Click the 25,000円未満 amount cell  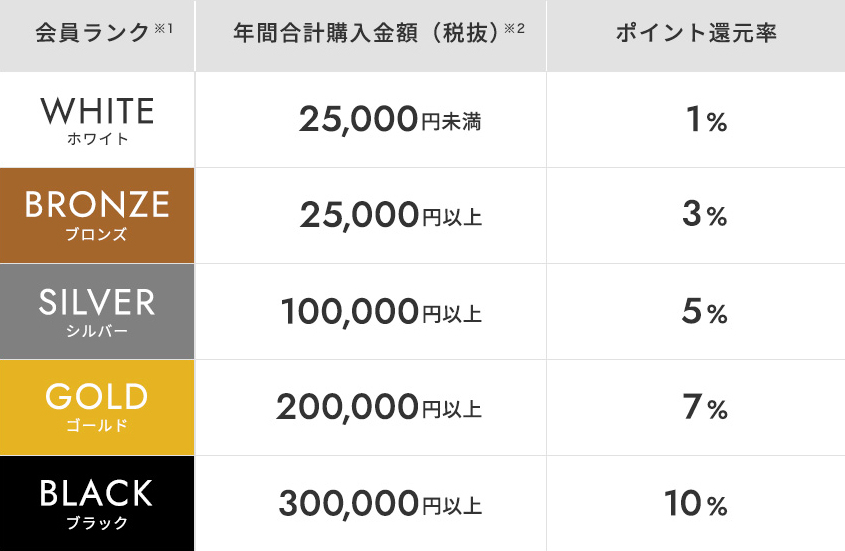tap(390, 120)
